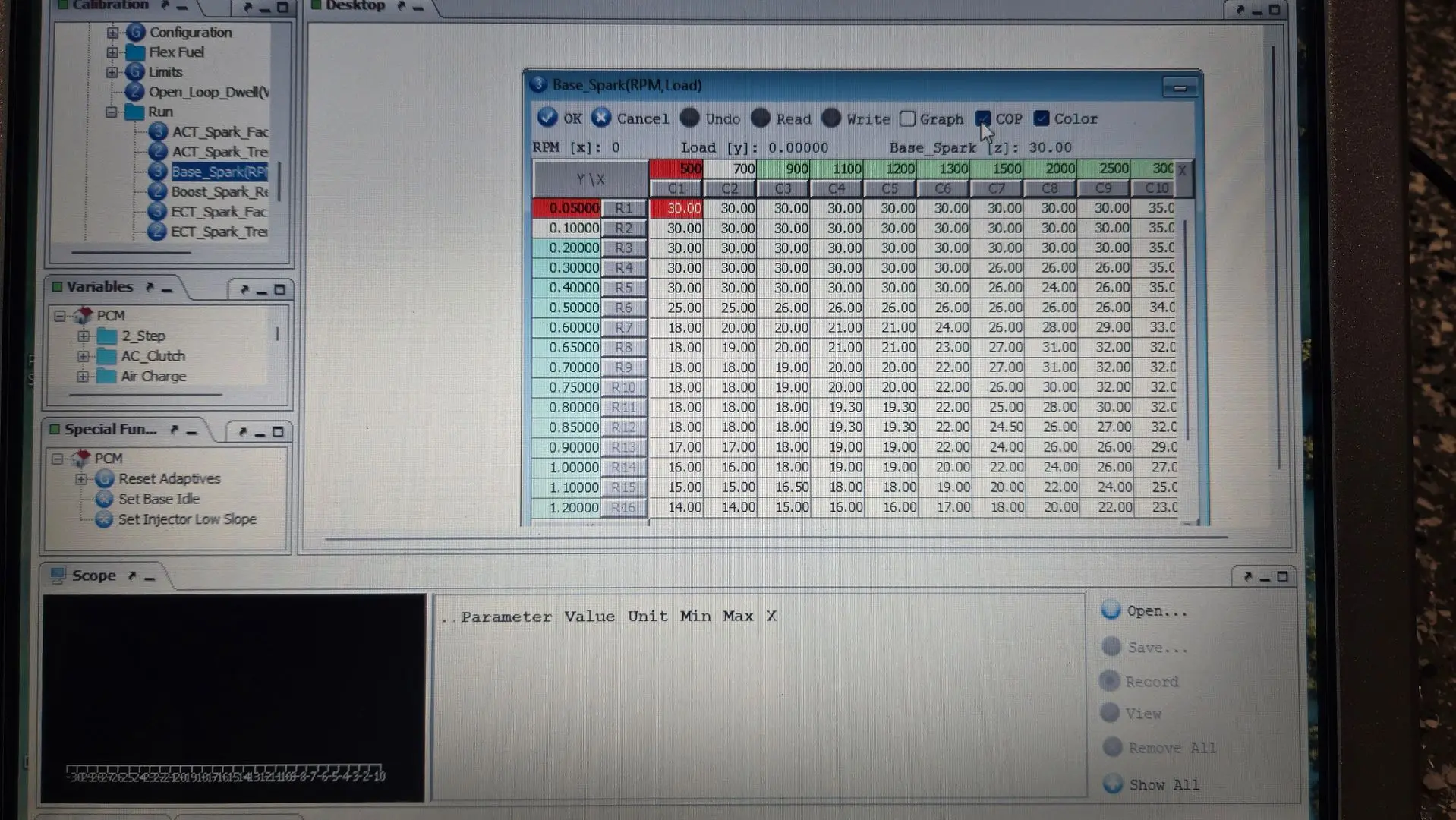This screenshot has height=820, width=1456.
Task: Click the Undo round button icon
Action: 689,118
